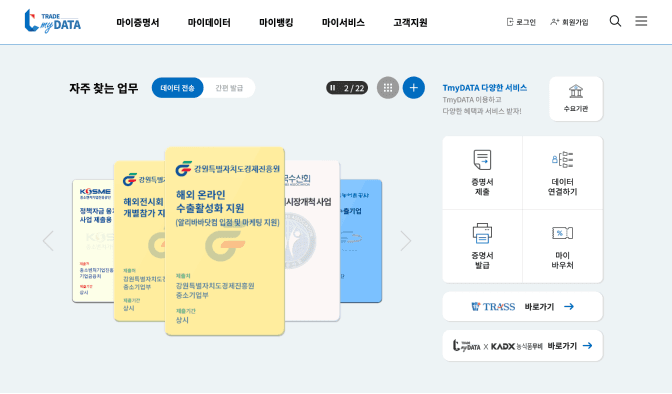This screenshot has width=672, height=394.
Task: Open the 고객지원 menu
Action: click(410, 22)
